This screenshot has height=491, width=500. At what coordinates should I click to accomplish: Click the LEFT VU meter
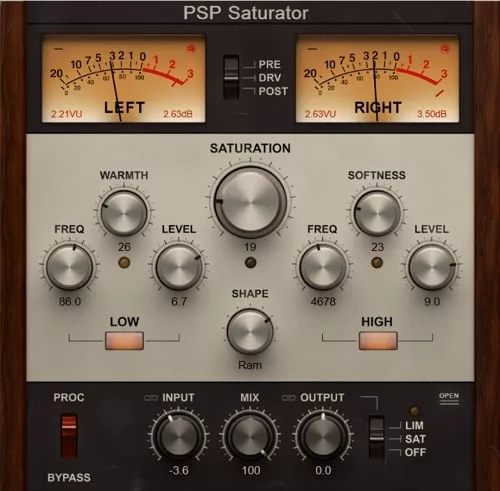tap(123, 78)
